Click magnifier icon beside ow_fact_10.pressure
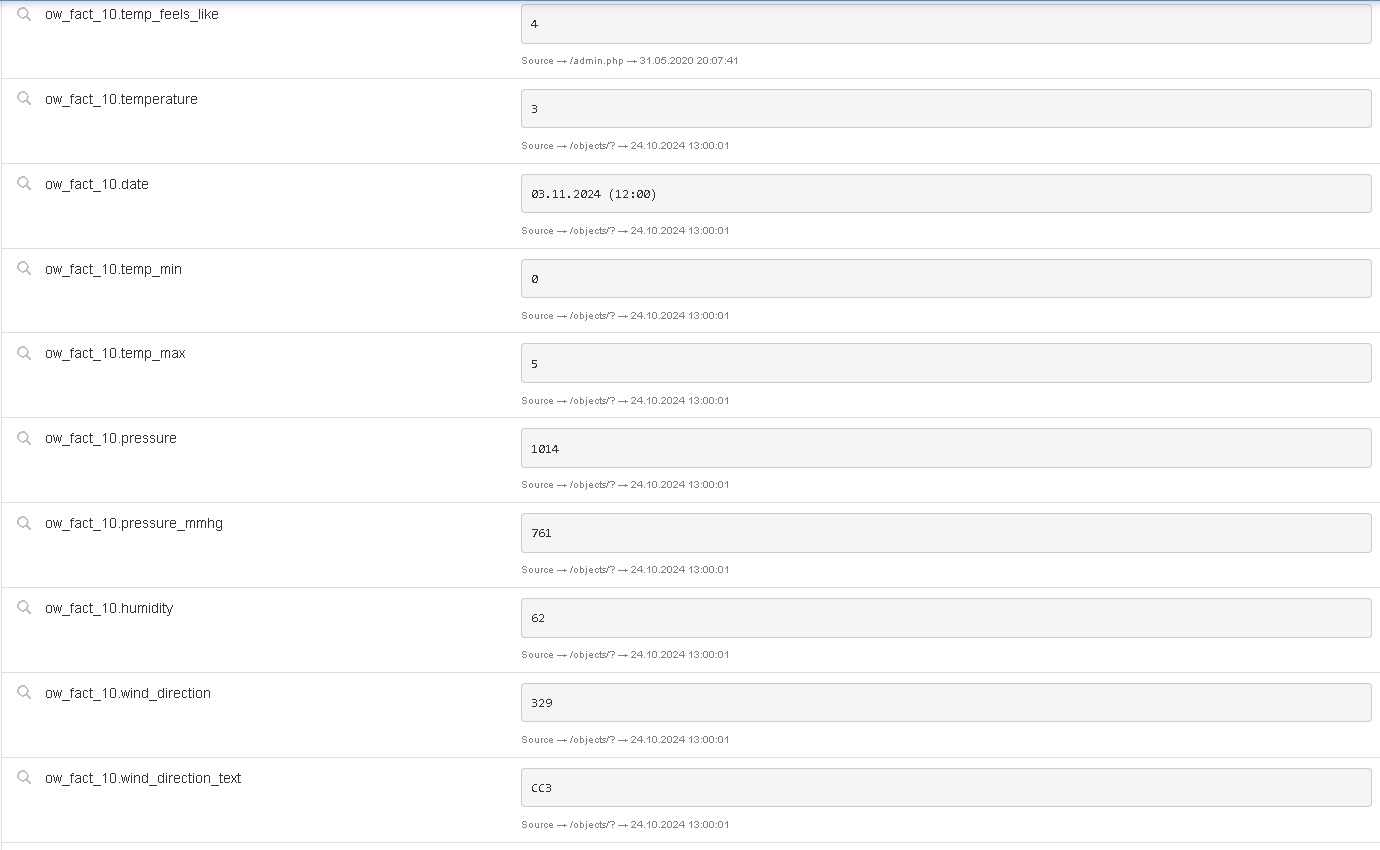Image resolution: width=1380 pixels, height=850 pixels. click(24, 437)
